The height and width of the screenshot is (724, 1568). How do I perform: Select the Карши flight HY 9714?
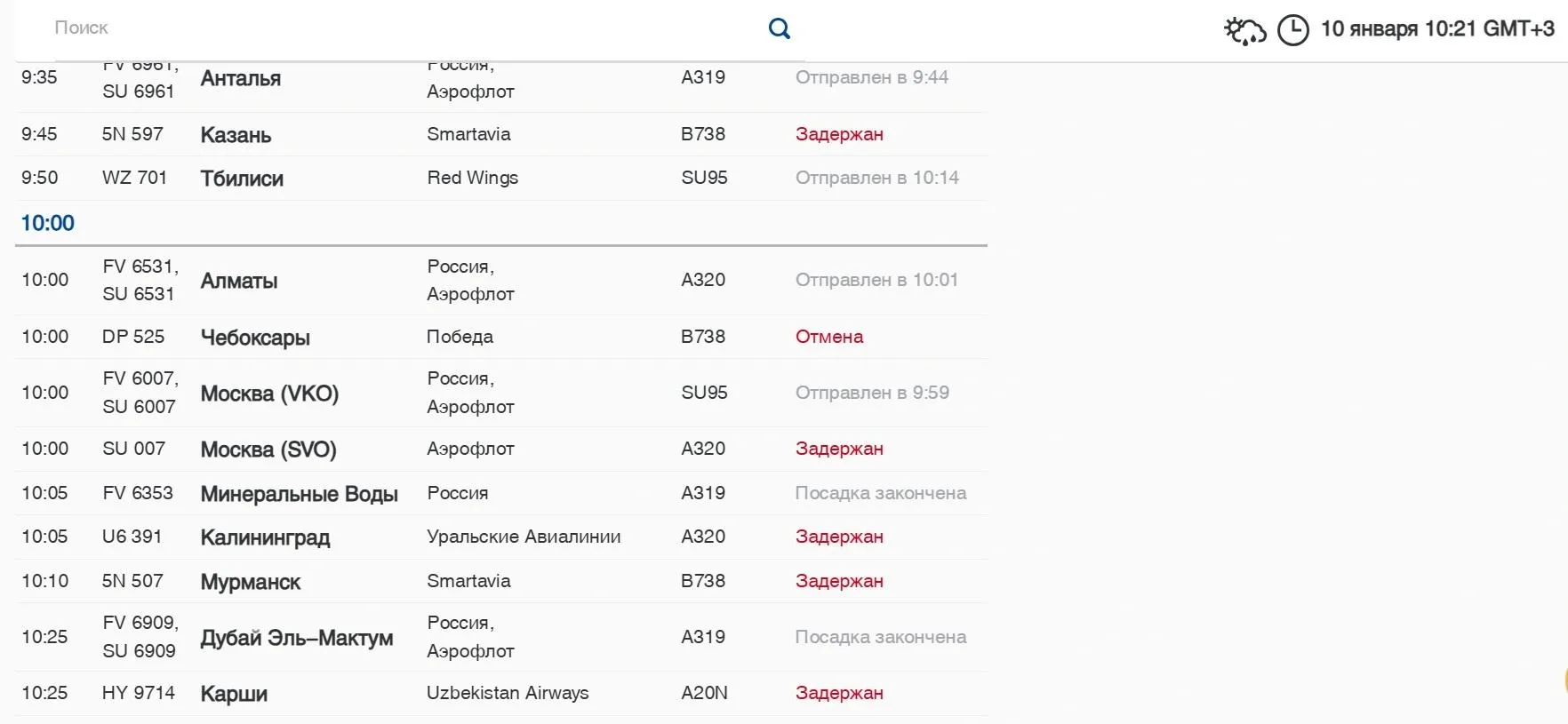click(x=234, y=694)
